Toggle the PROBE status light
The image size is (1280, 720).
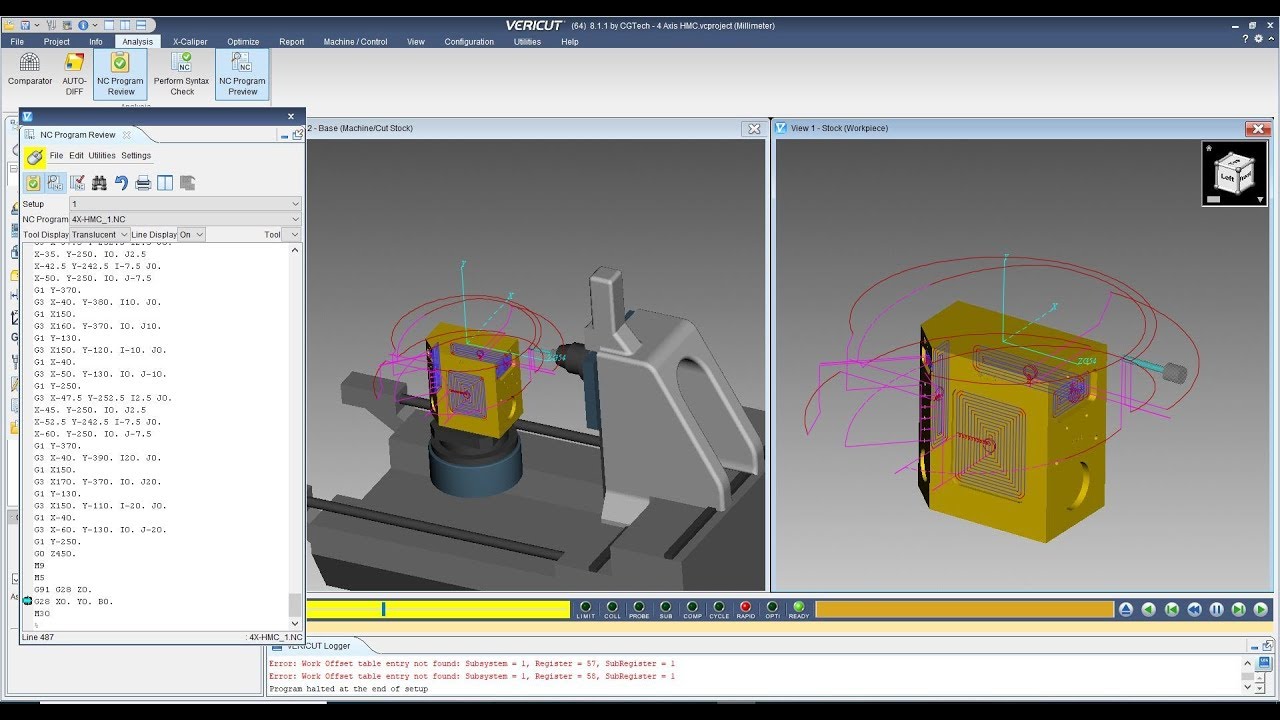[x=639, y=609]
